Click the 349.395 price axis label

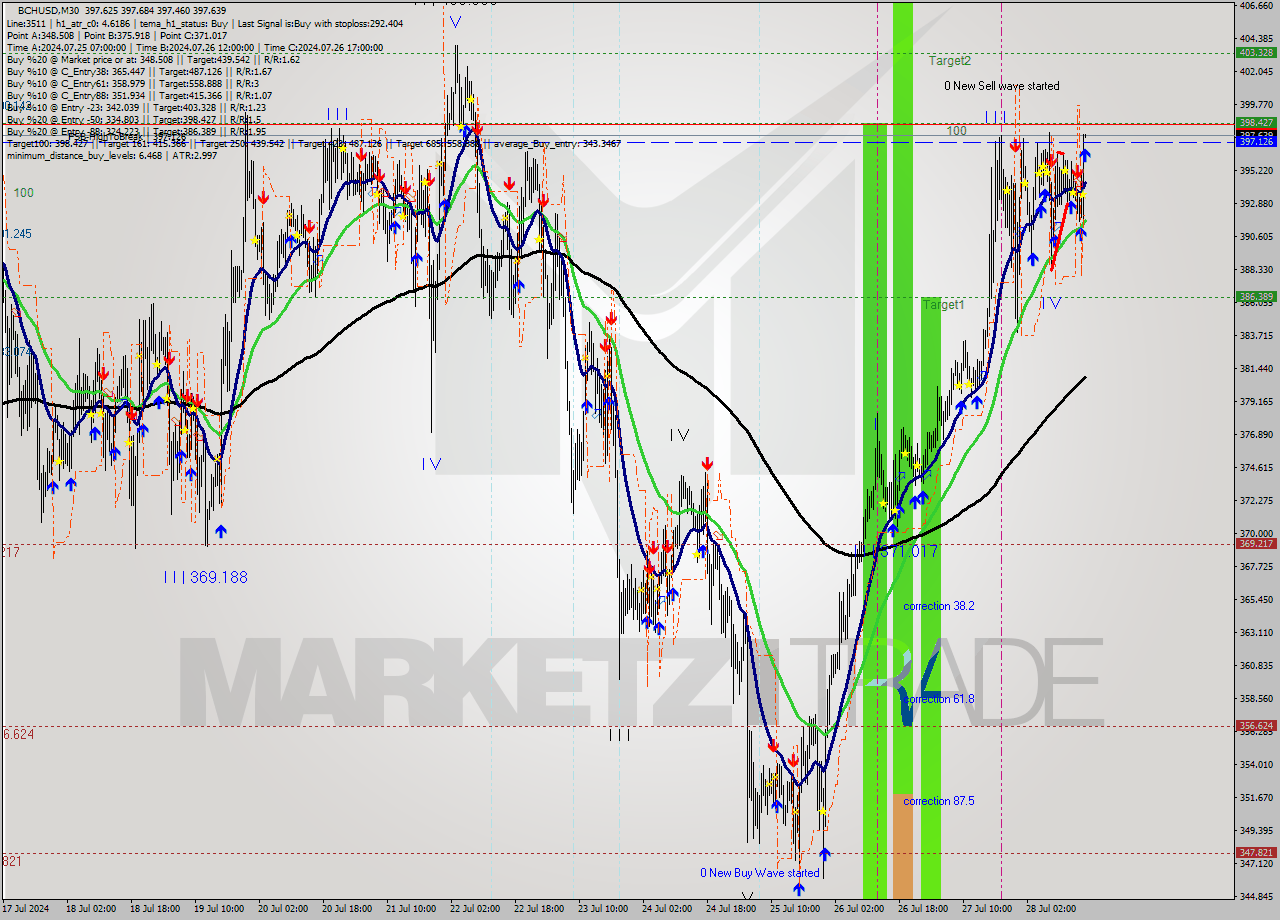click(1256, 830)
